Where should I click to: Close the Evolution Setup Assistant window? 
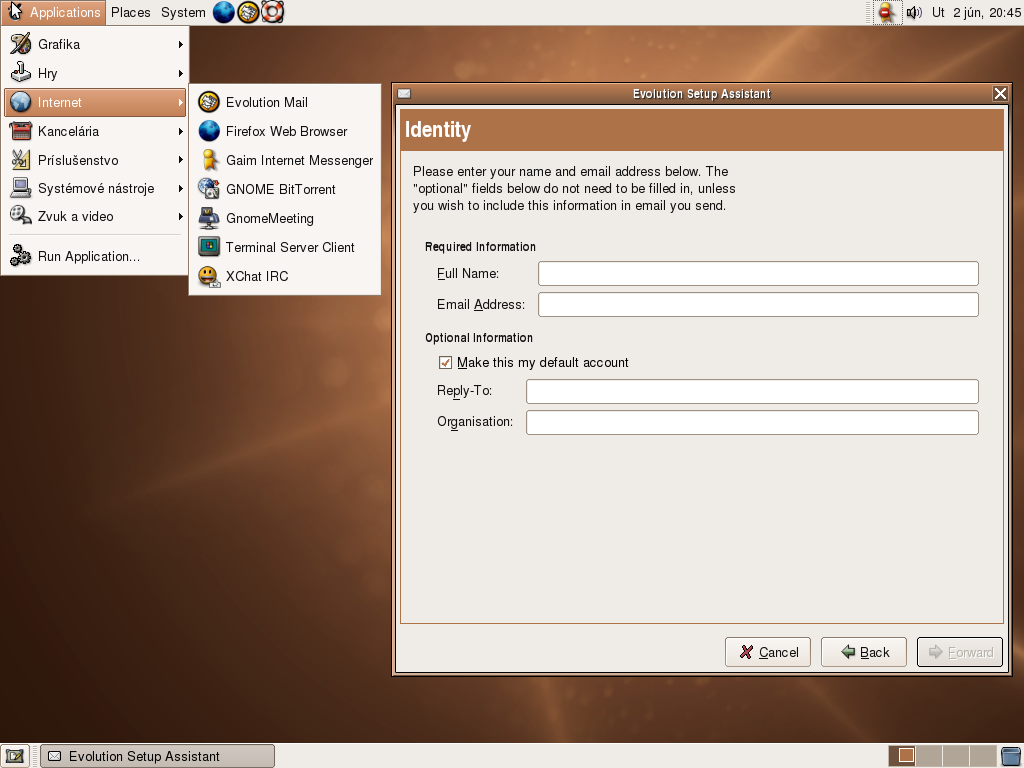point(1000,94)
